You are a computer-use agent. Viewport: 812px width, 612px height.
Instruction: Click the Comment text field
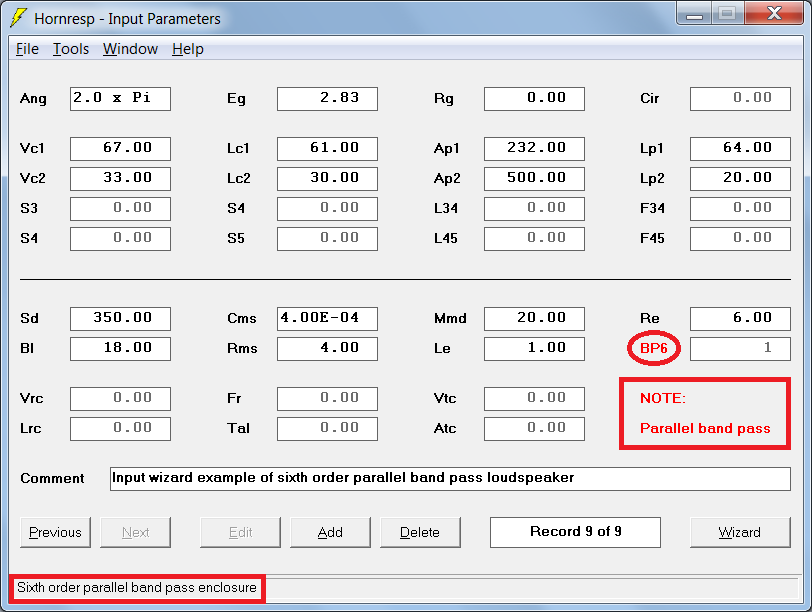[450, 478]
